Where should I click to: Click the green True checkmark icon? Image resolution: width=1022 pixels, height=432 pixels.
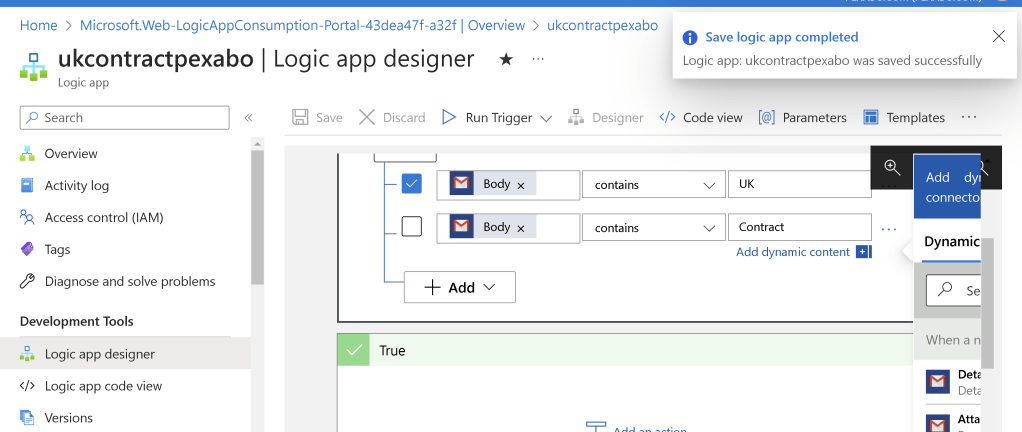pyautogui.click(x=354, y=351)
